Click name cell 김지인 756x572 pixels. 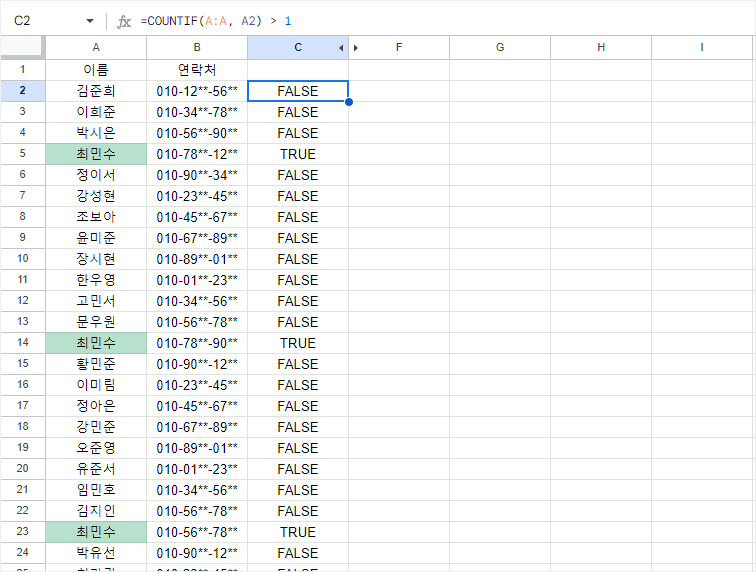(96, 511)
